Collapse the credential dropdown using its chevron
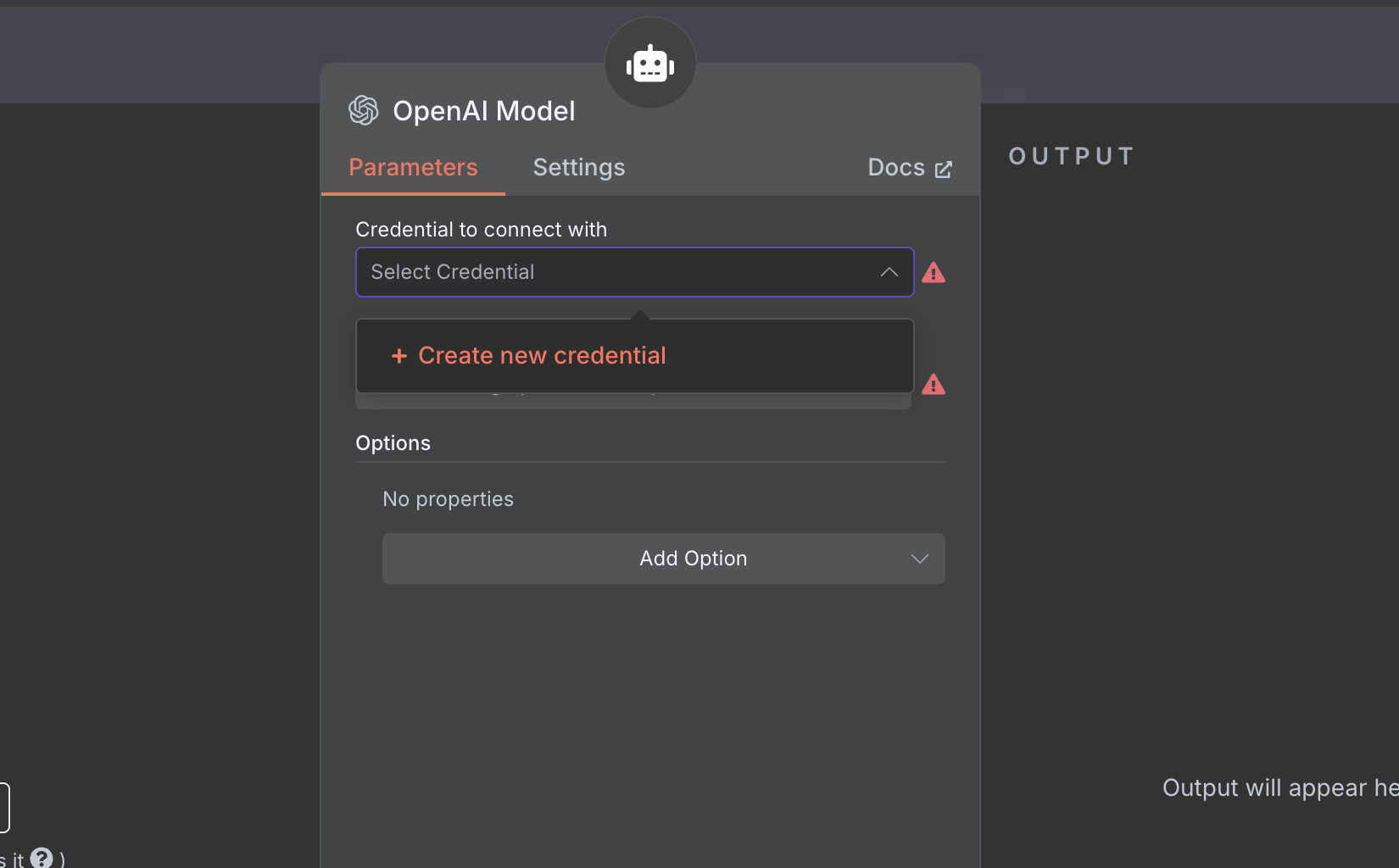Screen dimensions: 1399x868 click(889, 272)
